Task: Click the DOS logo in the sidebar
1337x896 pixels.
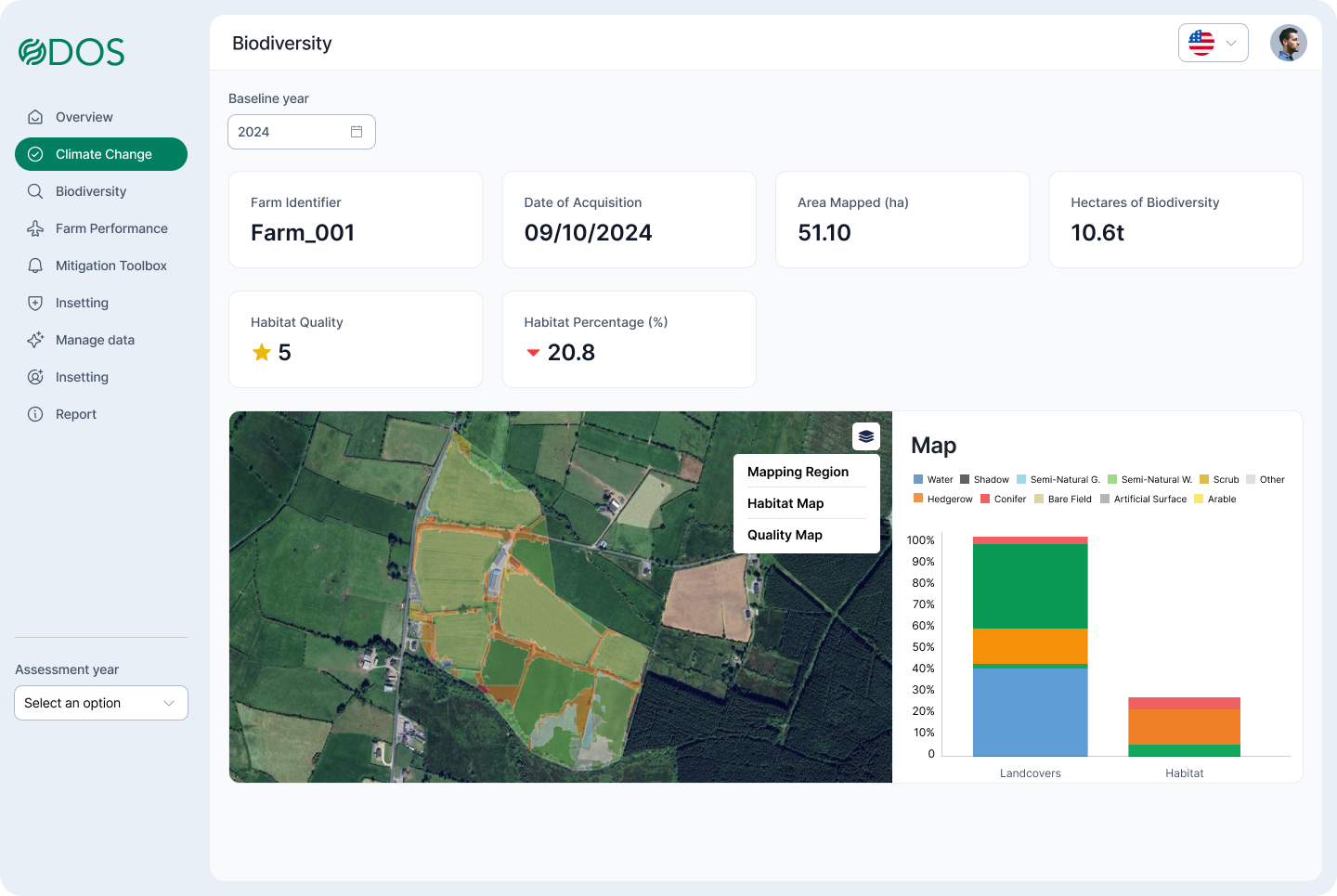Action: coord(71,52)
